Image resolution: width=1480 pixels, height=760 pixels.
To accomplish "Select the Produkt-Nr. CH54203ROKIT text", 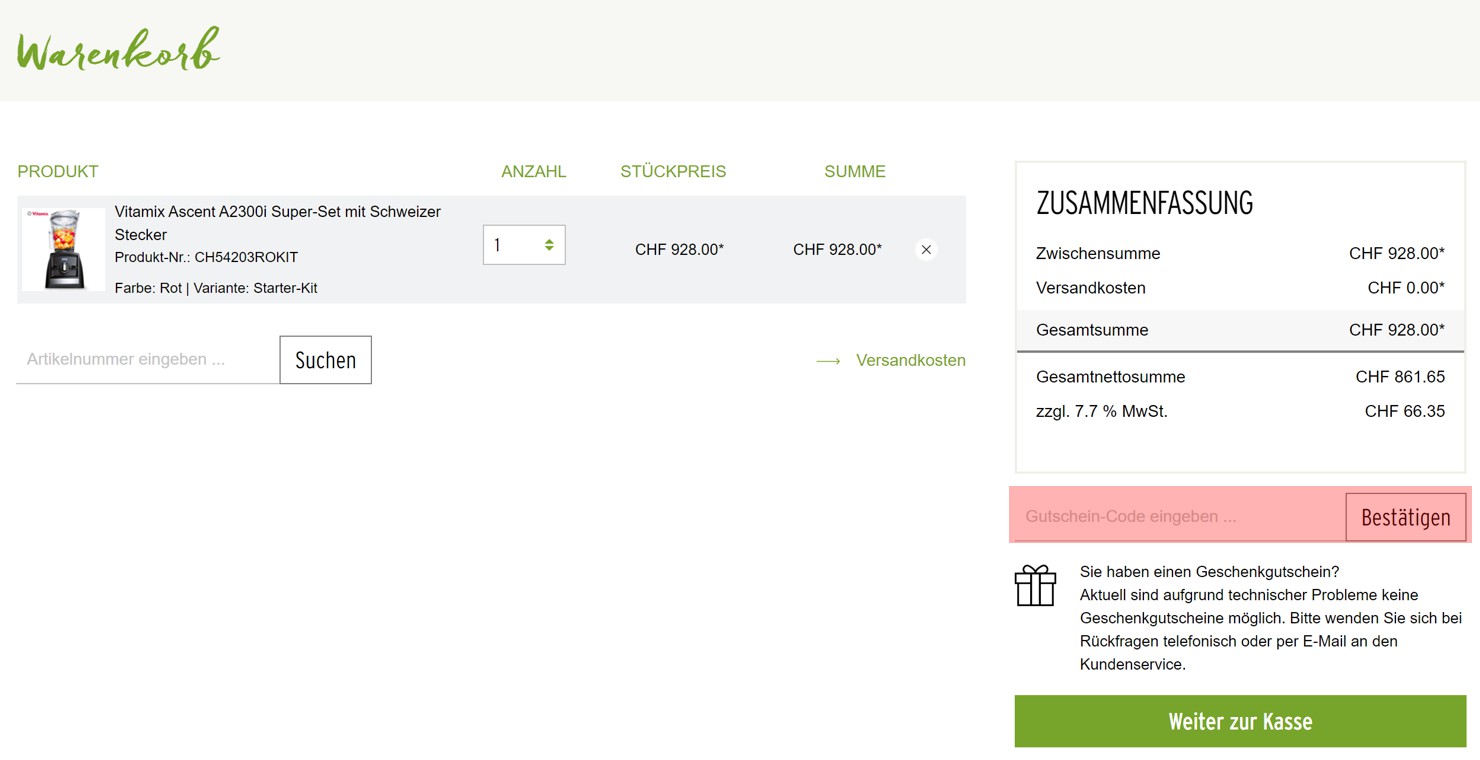I will (x=206, y=257).
